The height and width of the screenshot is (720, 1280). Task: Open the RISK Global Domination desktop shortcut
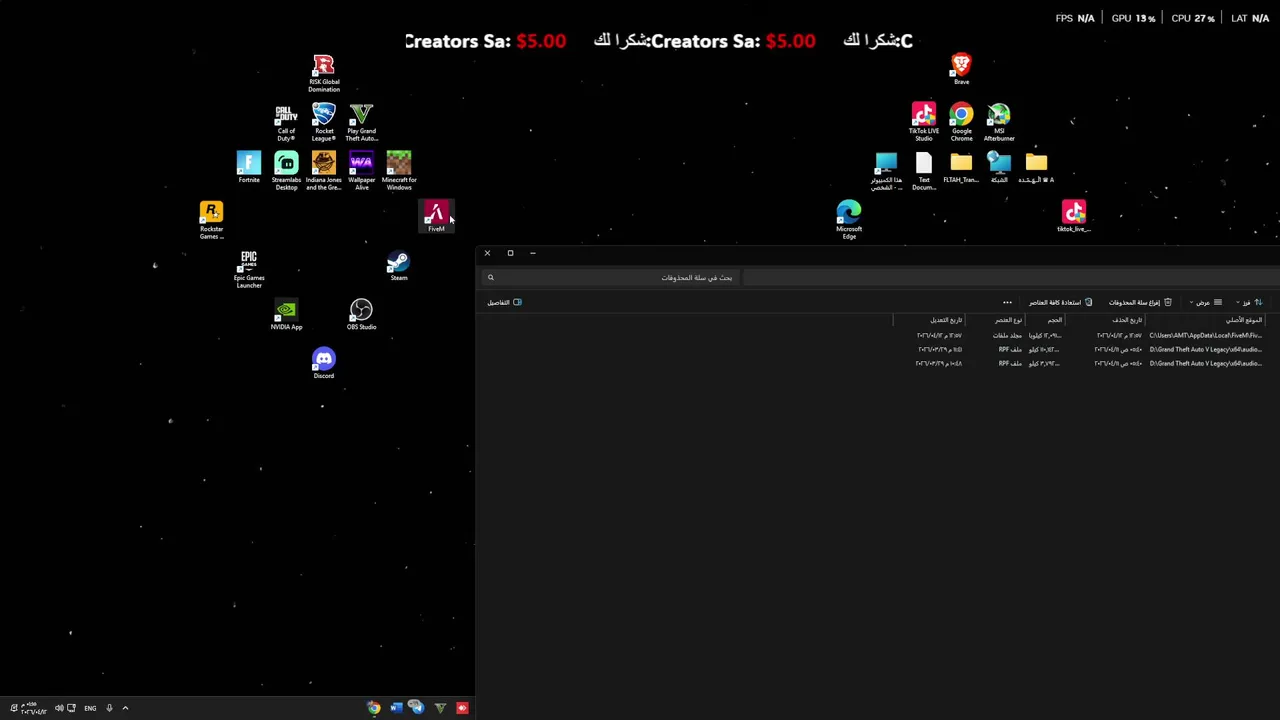pos(323,74)
